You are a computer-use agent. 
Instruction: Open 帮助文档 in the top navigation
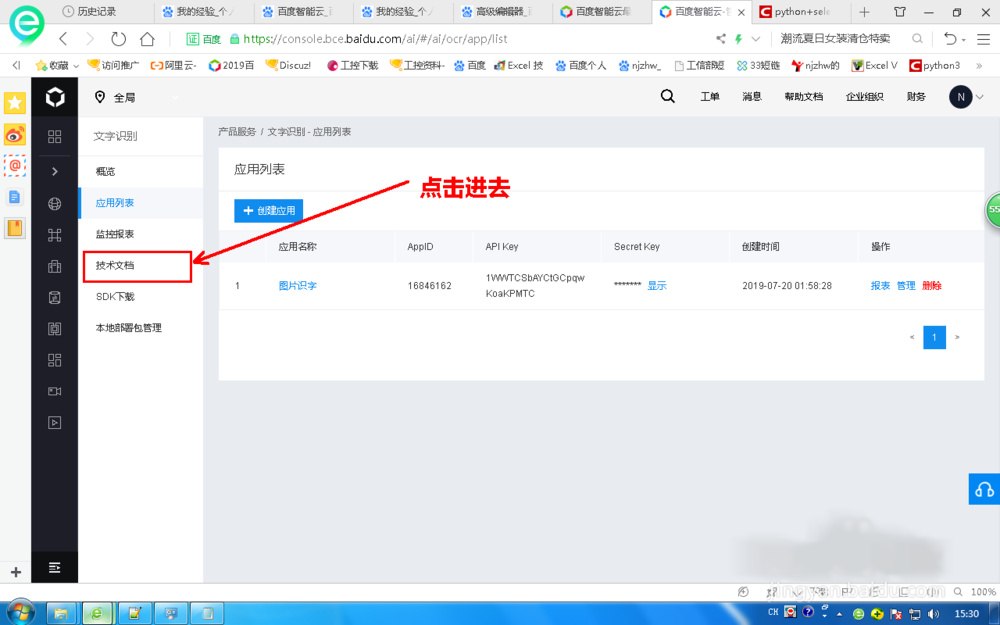tap(804, 97)
